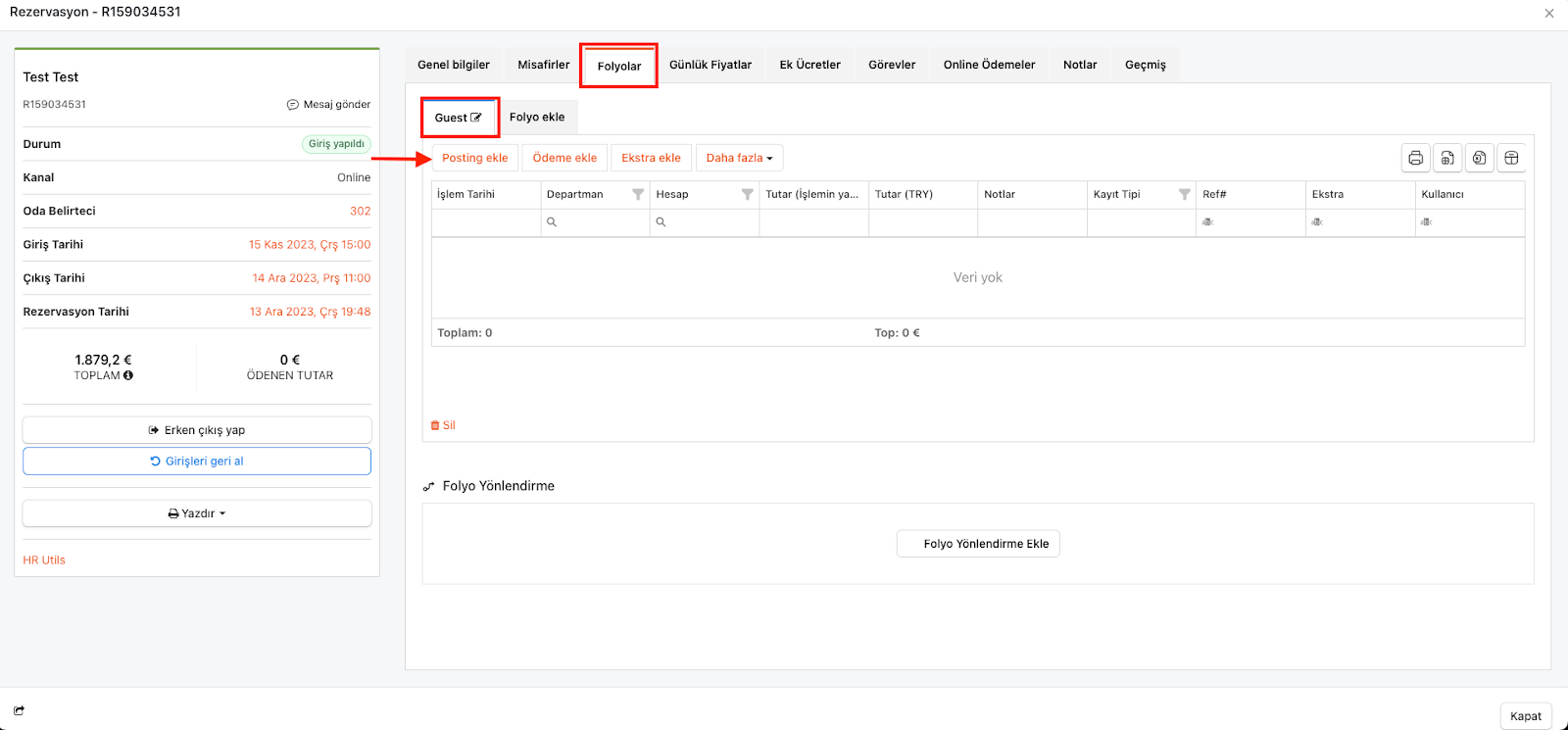1568x730 pixels.
Task: Click the Departman column filter icon
Action: pos(638,194)
